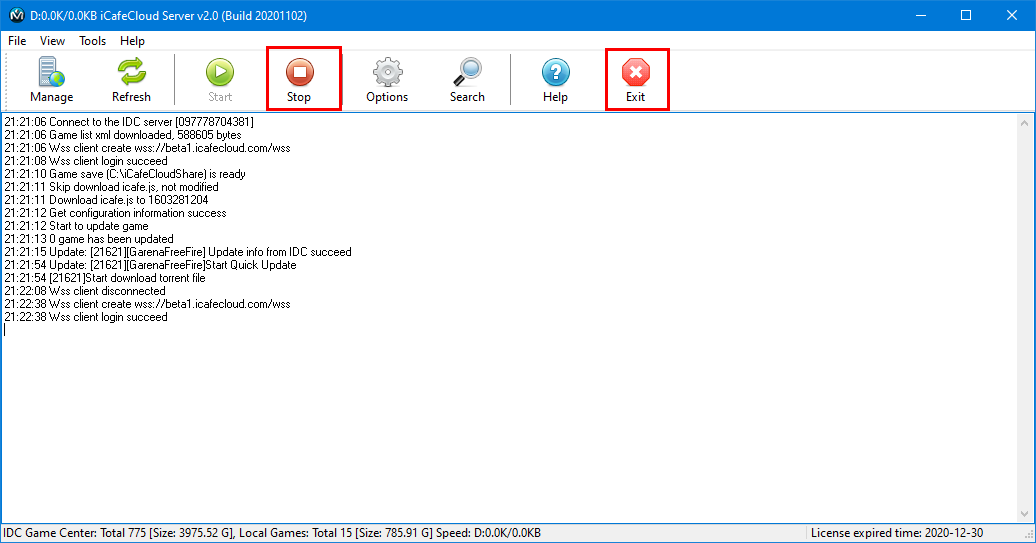Click the log scrollbar's down arrow

[x=1025, y=515]
